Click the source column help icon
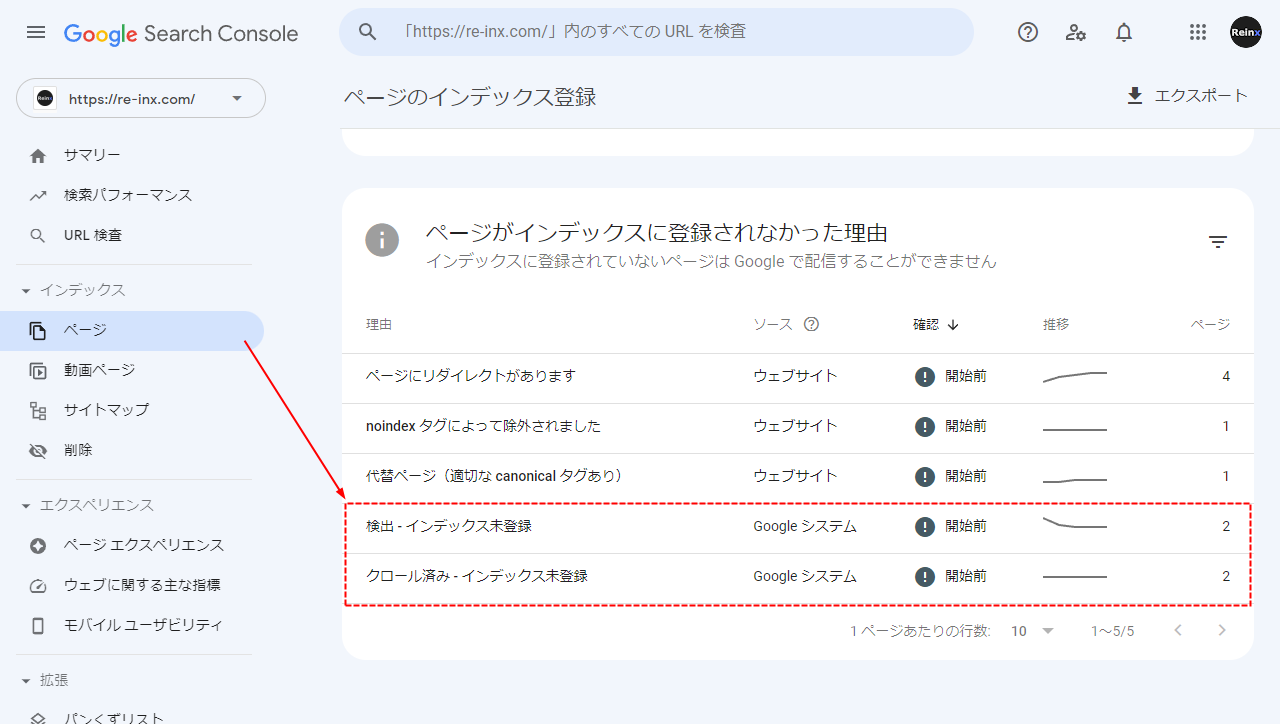The image size is (1280, 724). pyautogui.click(x=812, y=324)
